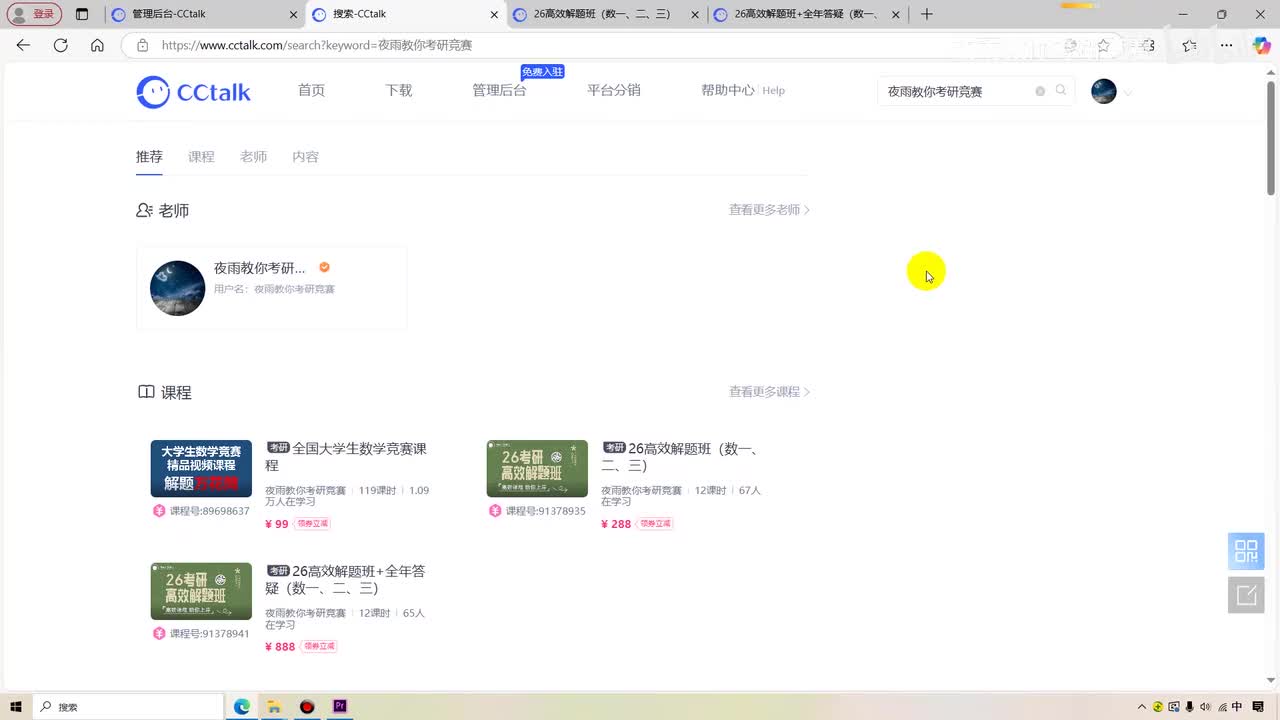Show hidden system tray icons

pos(1142,707)
